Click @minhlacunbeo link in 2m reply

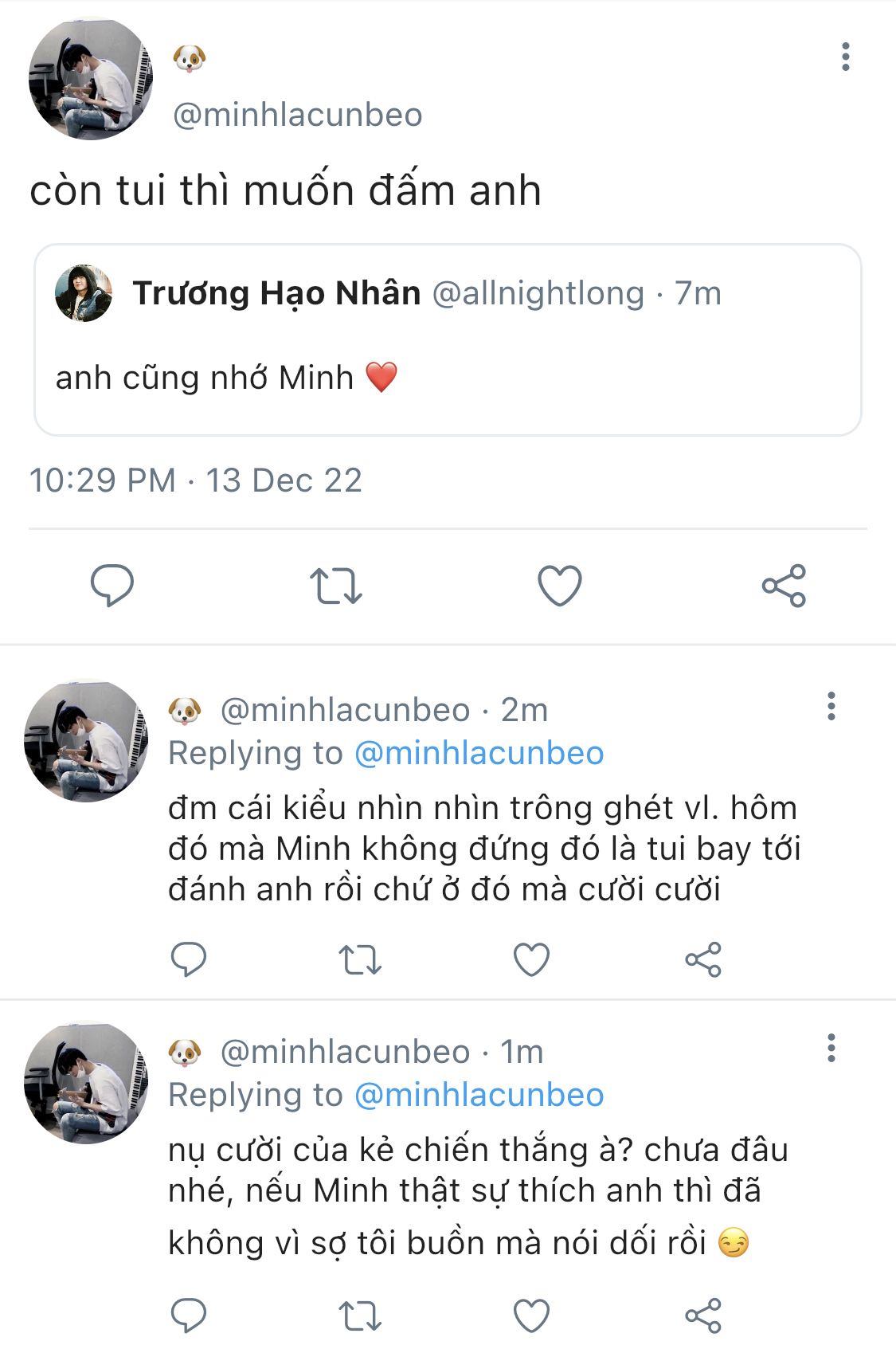[479, 753]
